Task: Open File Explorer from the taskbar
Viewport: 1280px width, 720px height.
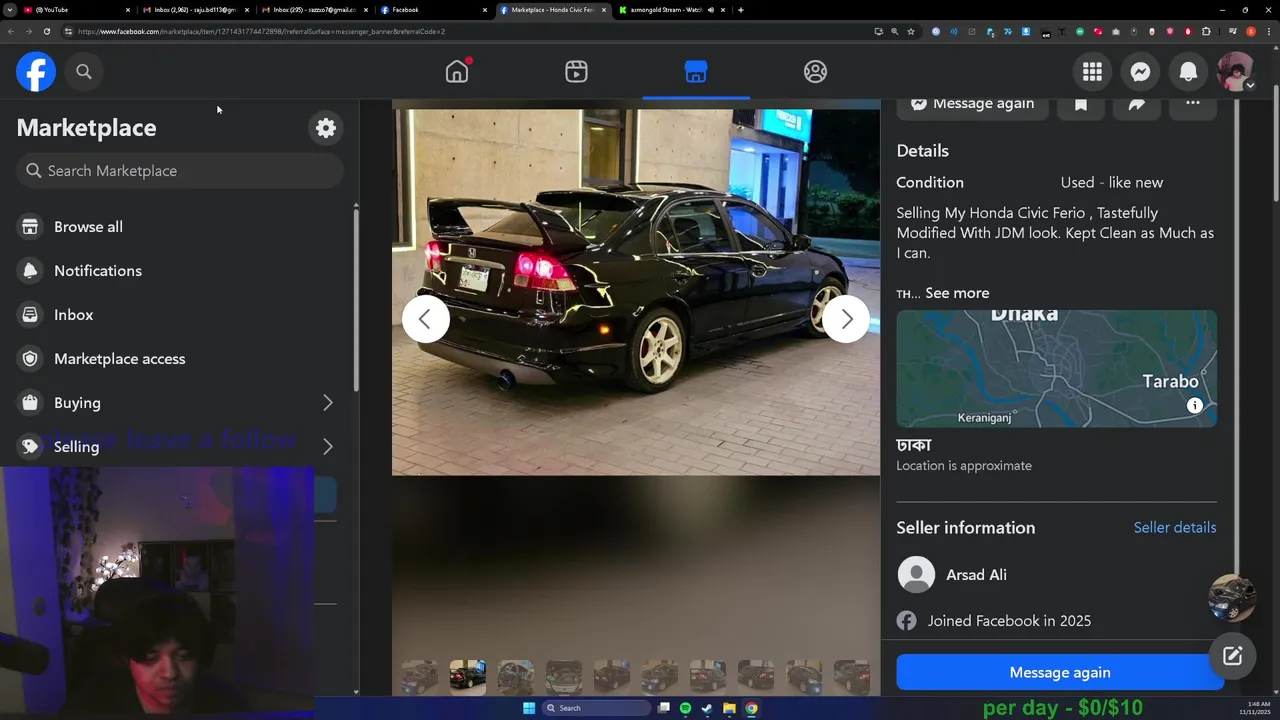Action: point(729,708)
